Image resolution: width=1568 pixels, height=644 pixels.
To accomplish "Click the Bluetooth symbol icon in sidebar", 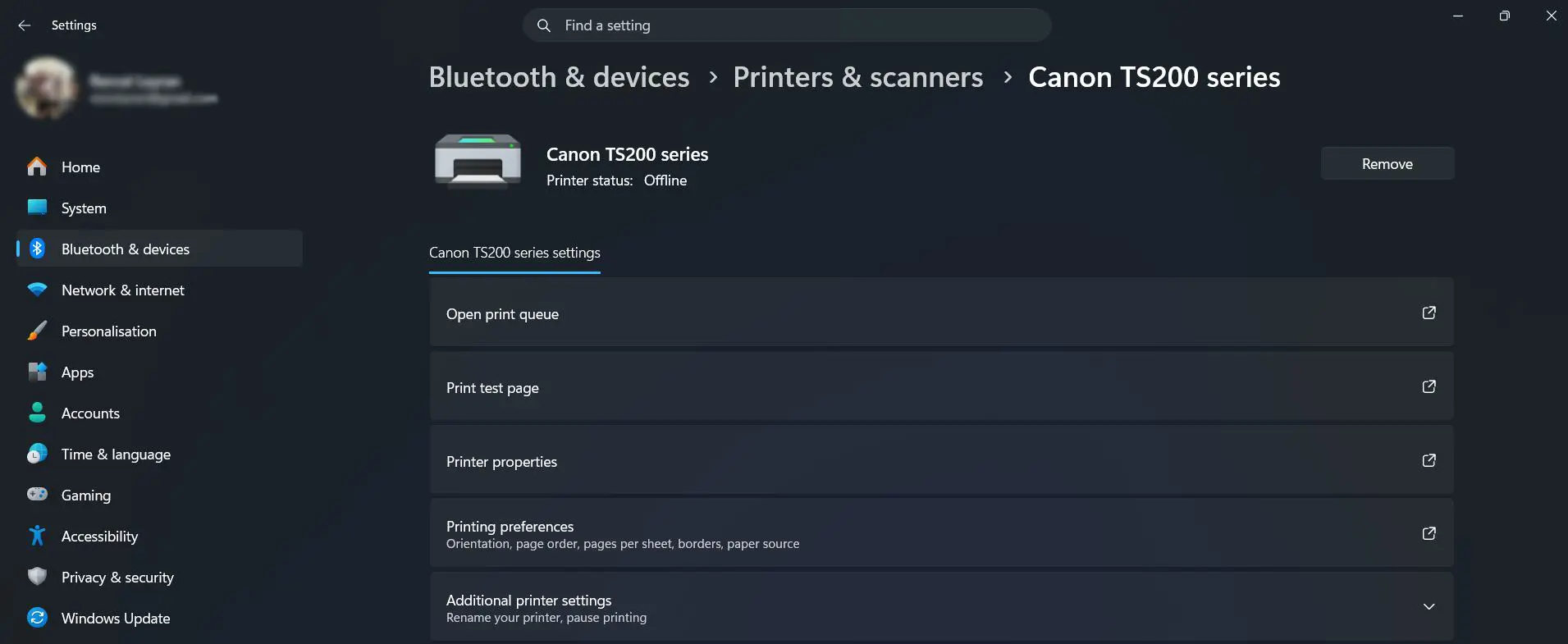I will tap(37, 249).
